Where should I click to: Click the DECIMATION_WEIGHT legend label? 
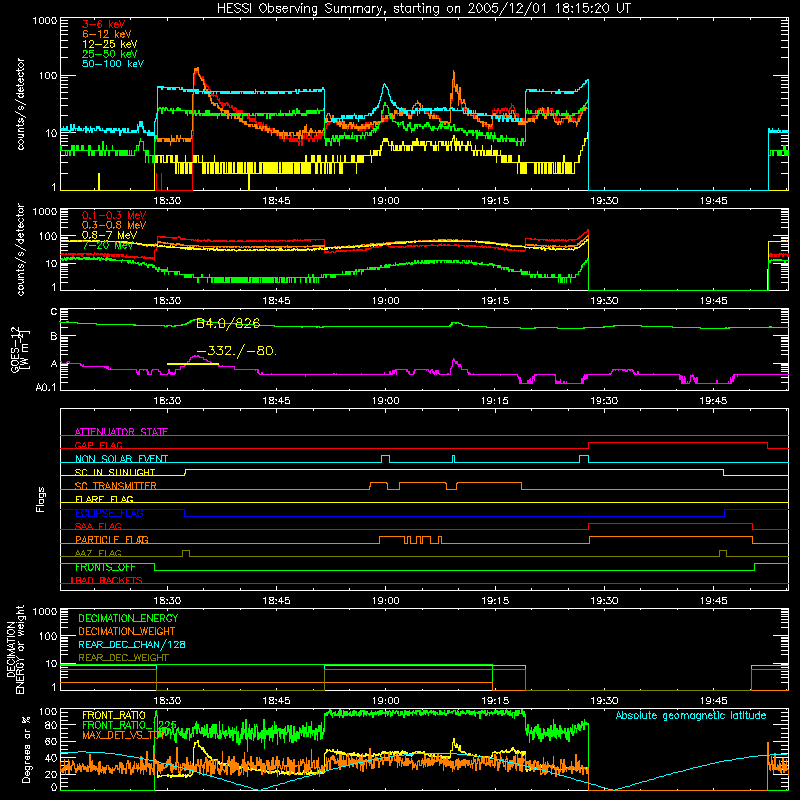(x=127, y=631)
